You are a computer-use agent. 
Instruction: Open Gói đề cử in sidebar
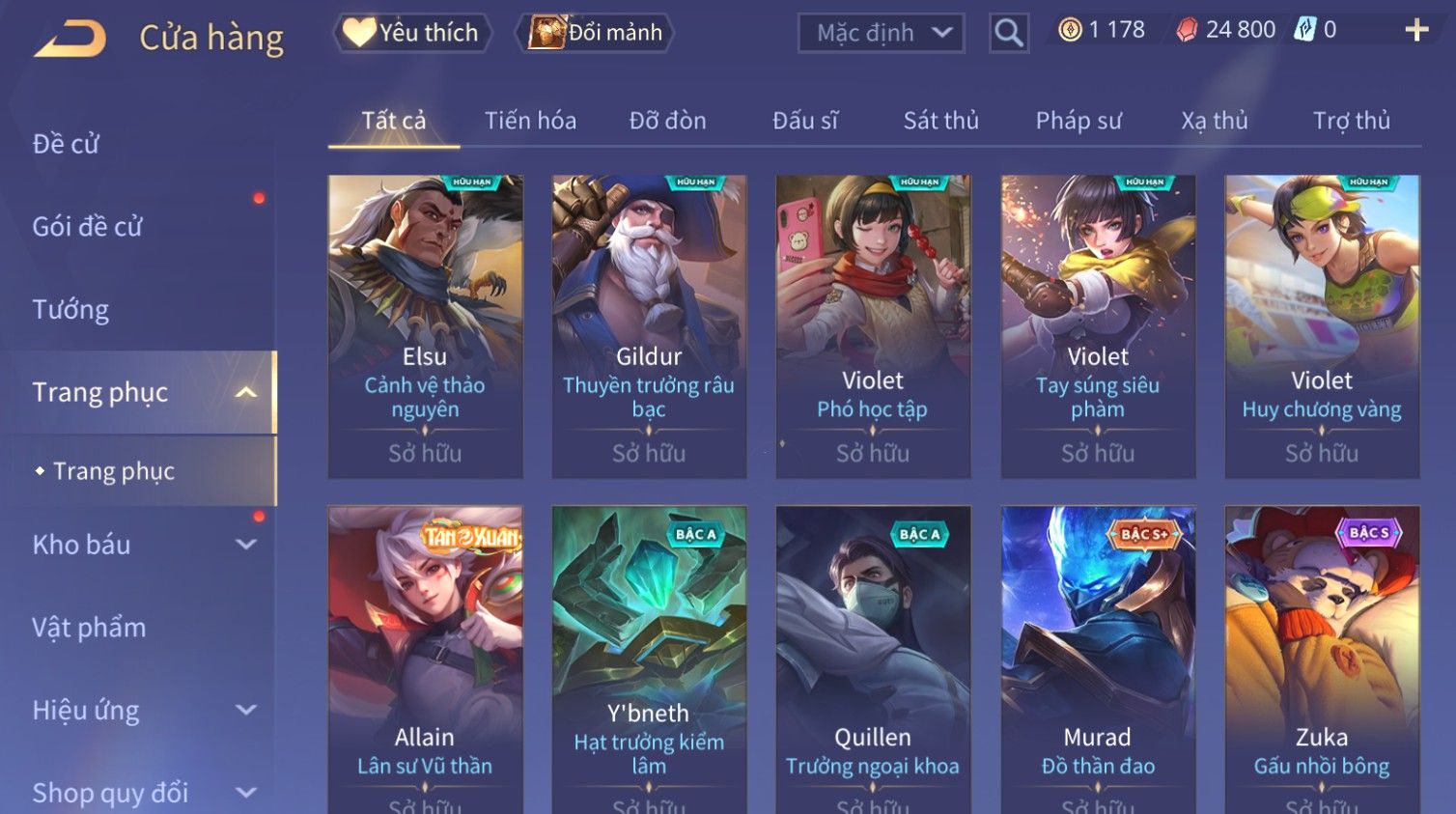[x=87, y=227]
